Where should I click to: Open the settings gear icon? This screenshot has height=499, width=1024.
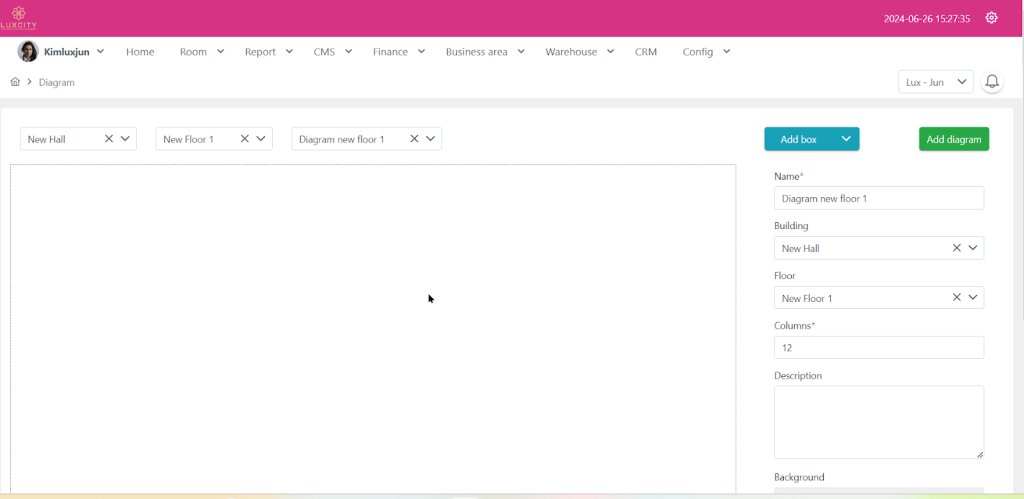[x=991, y=18]
